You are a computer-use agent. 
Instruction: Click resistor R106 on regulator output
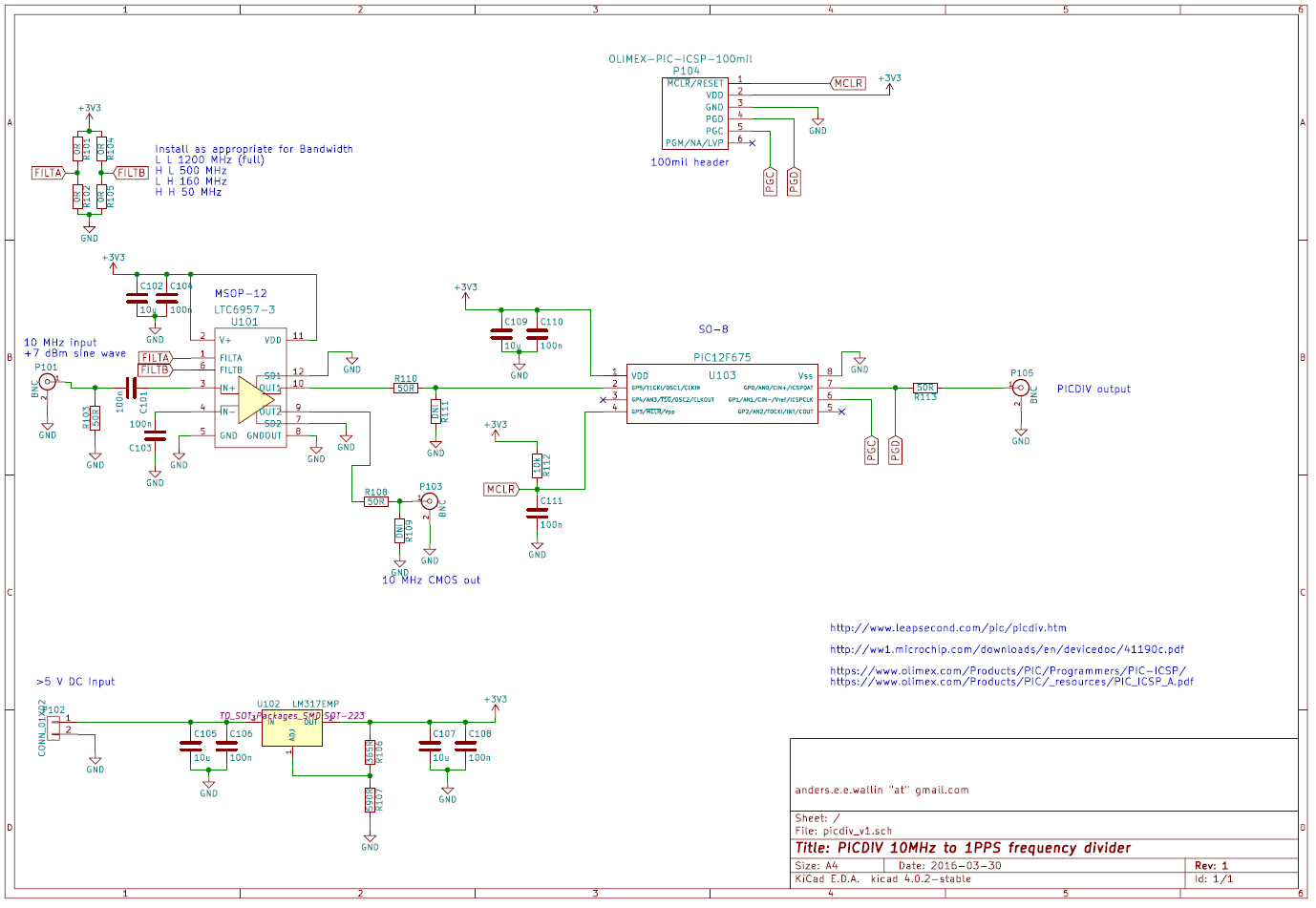(x=370, y=752)
